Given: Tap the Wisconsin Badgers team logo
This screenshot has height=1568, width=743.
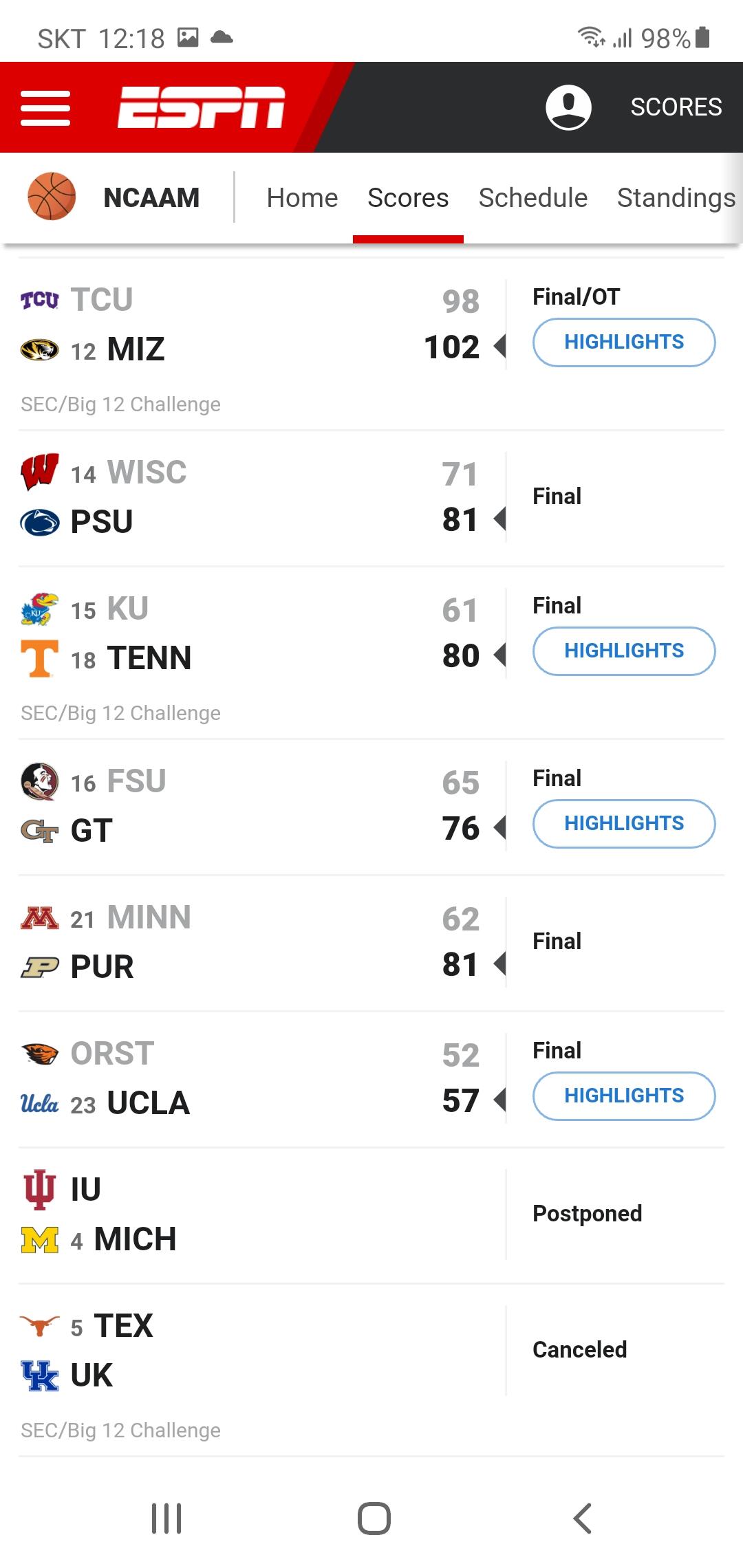Looking at the screenshot, I should (x=40, y=472).
